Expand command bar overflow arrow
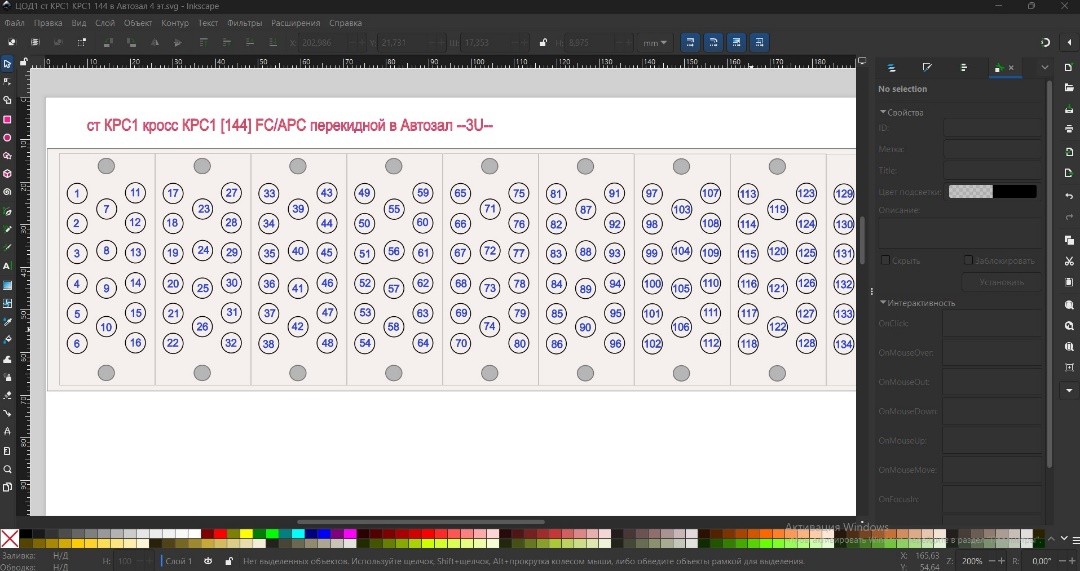This screenshot has width=1080, height=571. (x=1069, y=390)
